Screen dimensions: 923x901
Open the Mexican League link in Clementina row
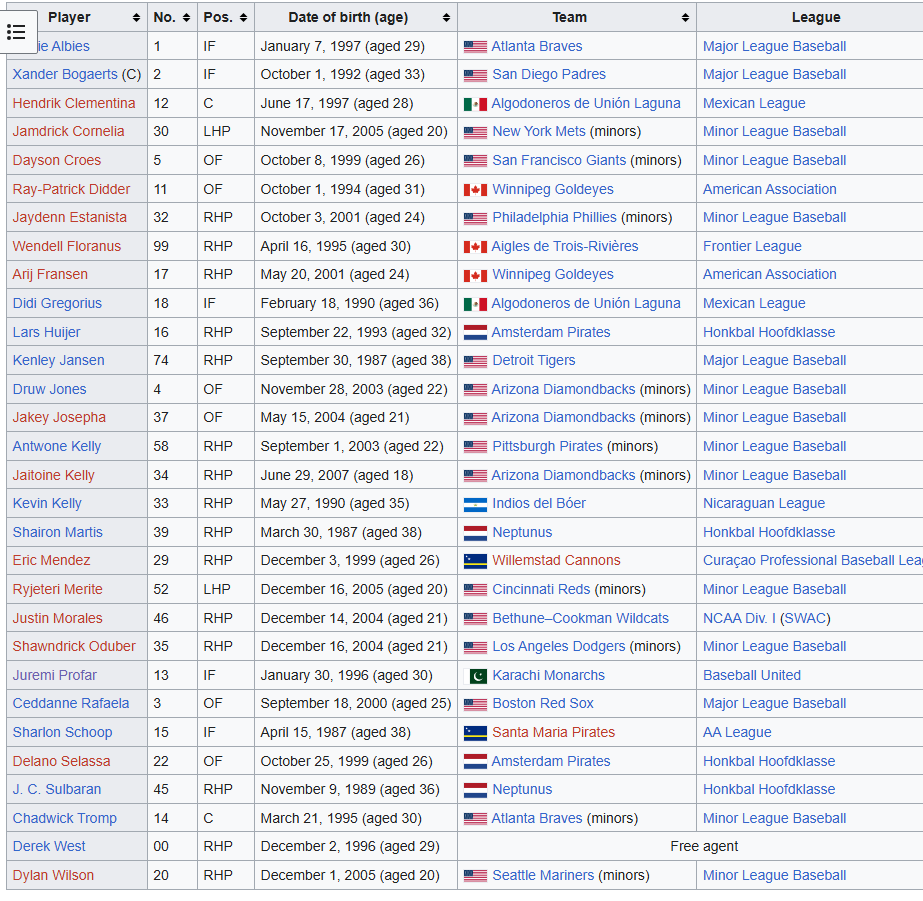(x=753, y=104)
